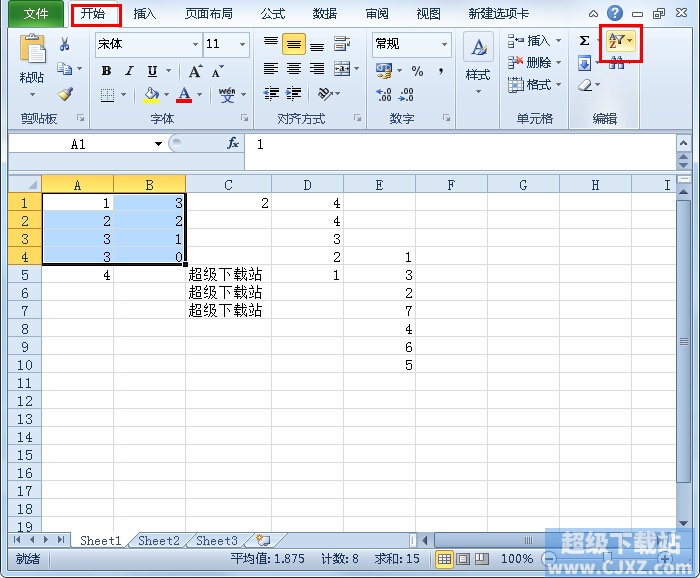Click the Copy icon
The width and height of the screenshot is (700, 578).
(65, 68)
